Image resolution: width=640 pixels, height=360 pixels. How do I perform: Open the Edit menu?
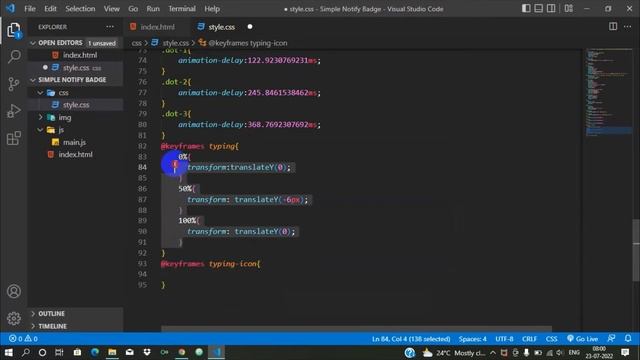[50, 9]
